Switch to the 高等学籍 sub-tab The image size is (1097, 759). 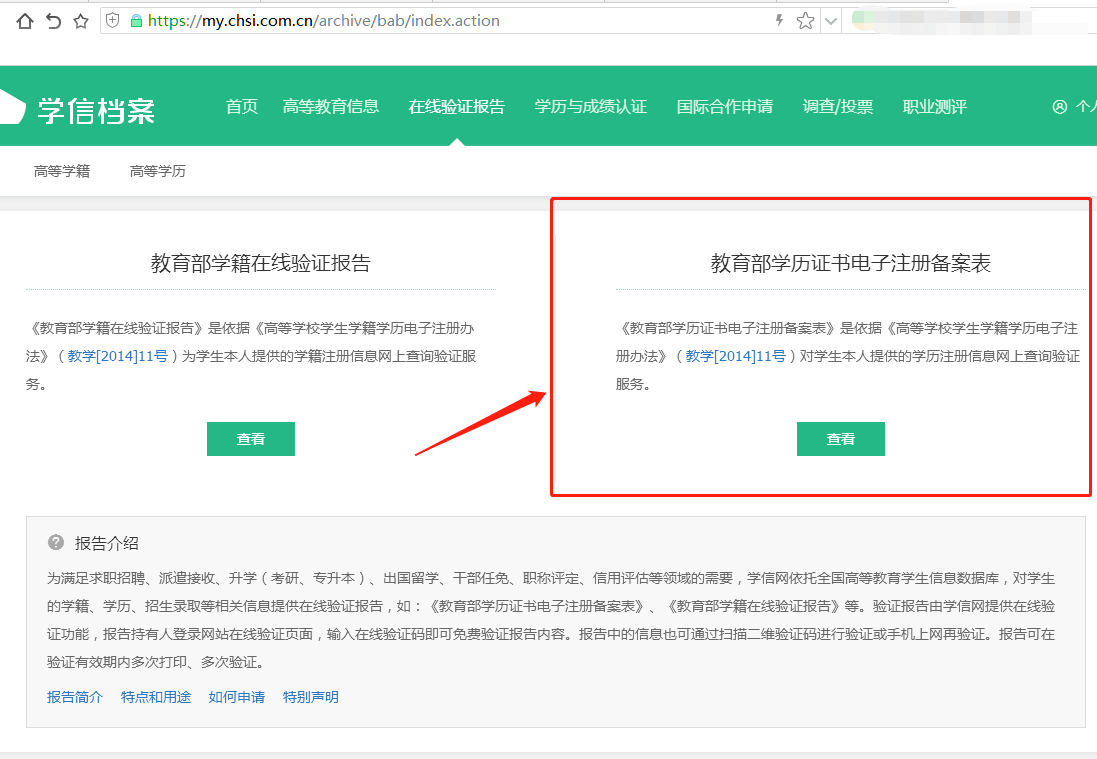point(62,171)
